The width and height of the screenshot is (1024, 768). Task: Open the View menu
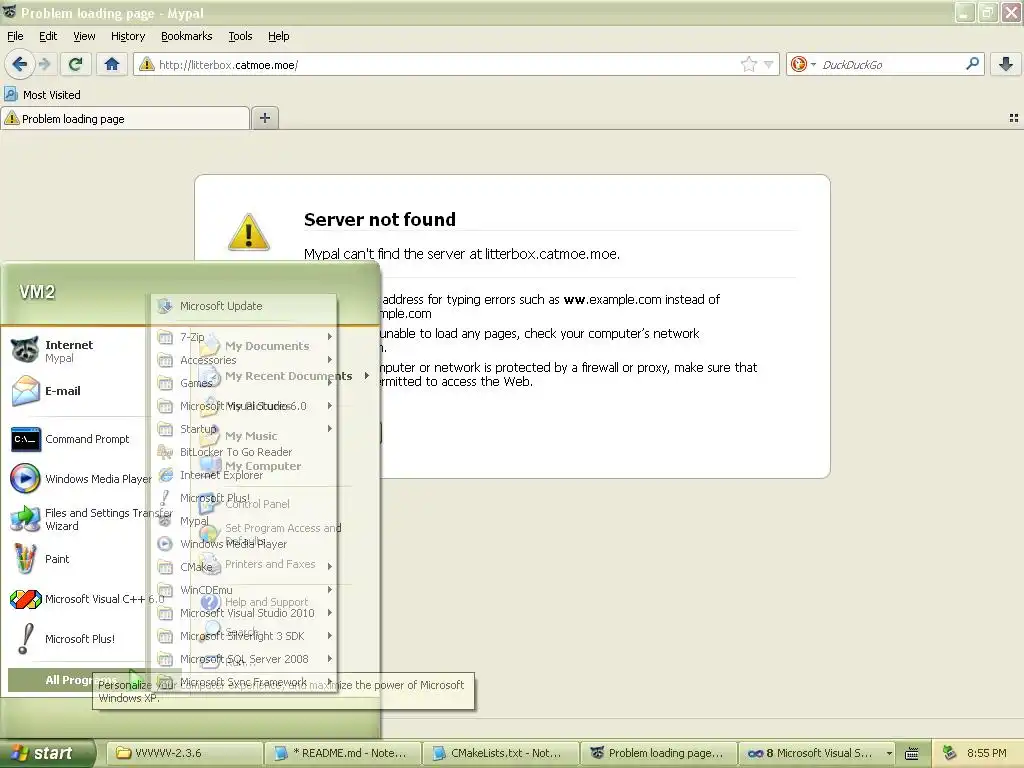[84, 36]
